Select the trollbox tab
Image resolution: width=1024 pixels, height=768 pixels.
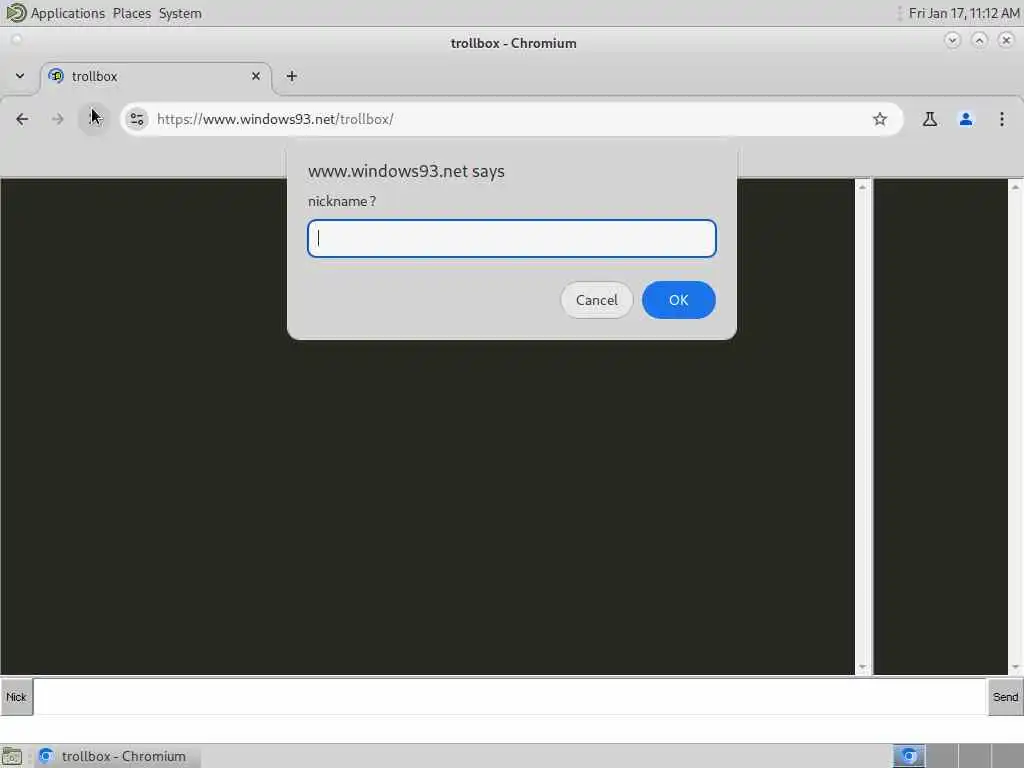(156, 76)
